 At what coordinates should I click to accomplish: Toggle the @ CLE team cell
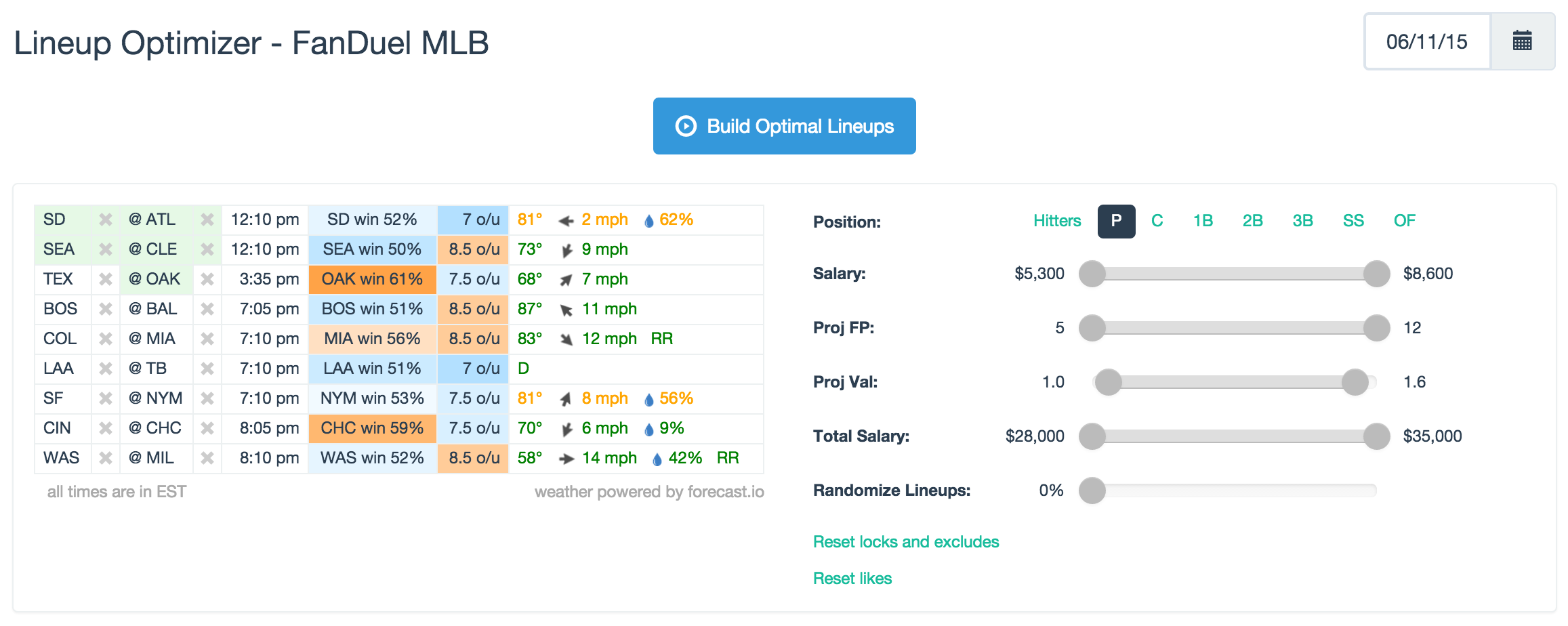154,249
